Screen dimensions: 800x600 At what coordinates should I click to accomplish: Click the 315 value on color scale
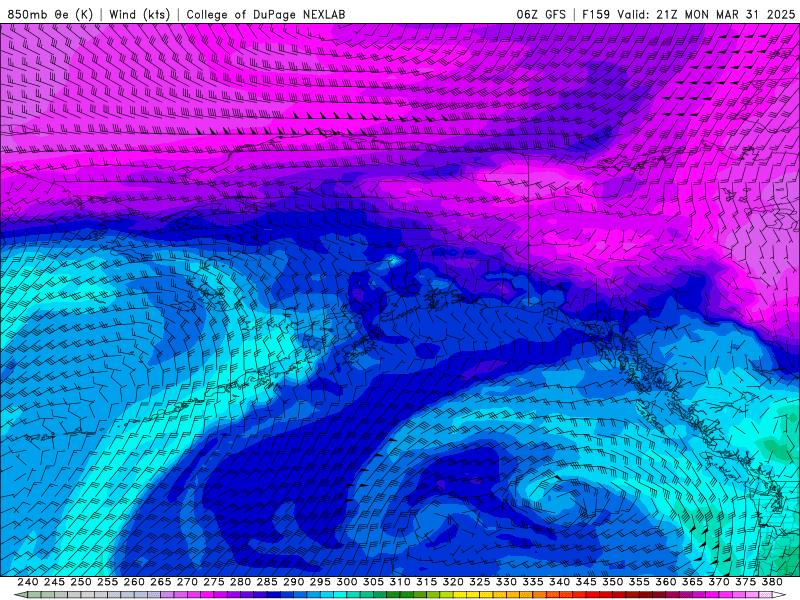(x=427, y=582)
